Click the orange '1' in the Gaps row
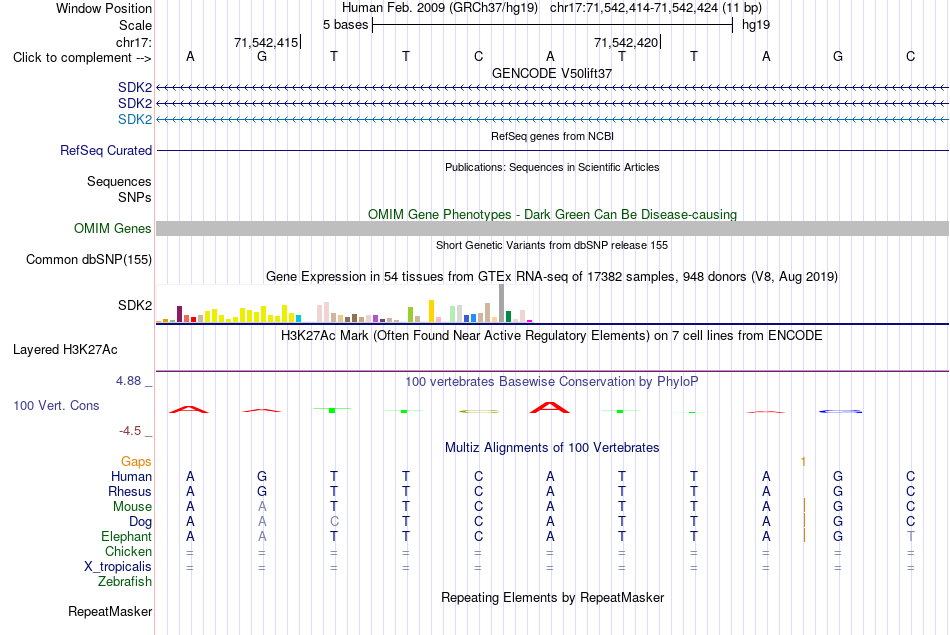This screenshot has height=635, width=950. 803,462
